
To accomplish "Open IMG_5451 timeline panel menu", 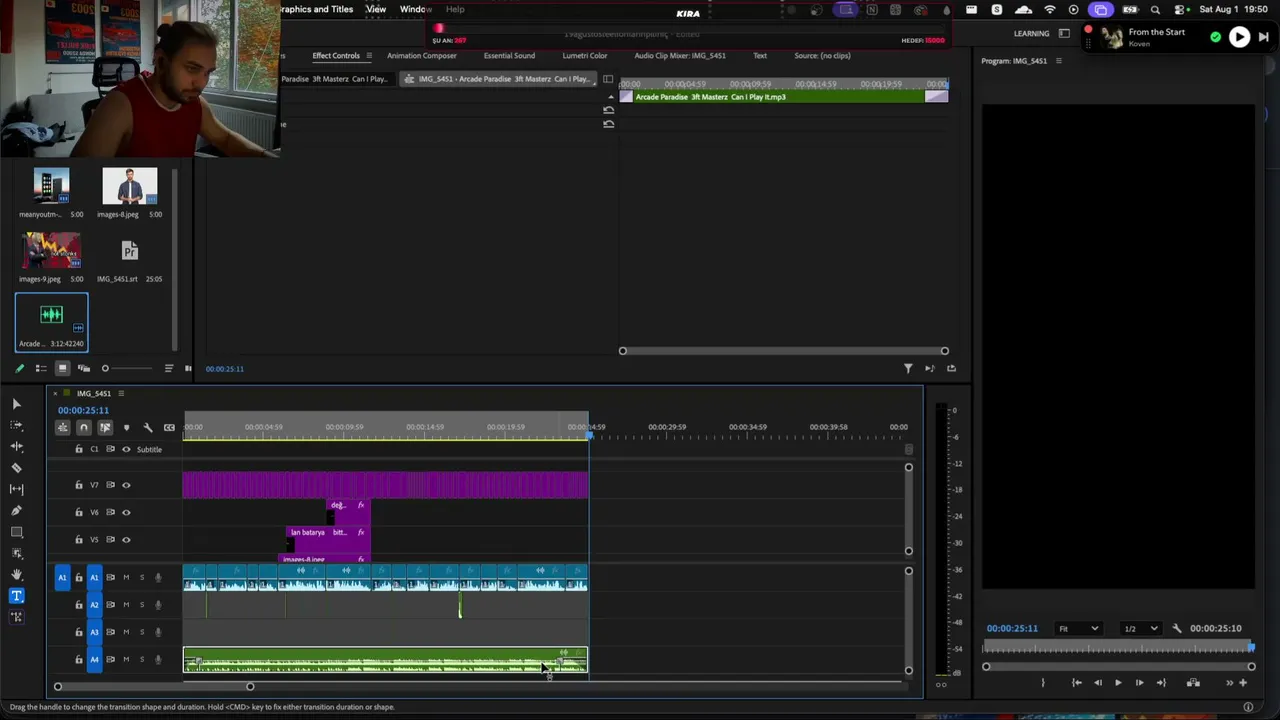I will coord(121,394).
